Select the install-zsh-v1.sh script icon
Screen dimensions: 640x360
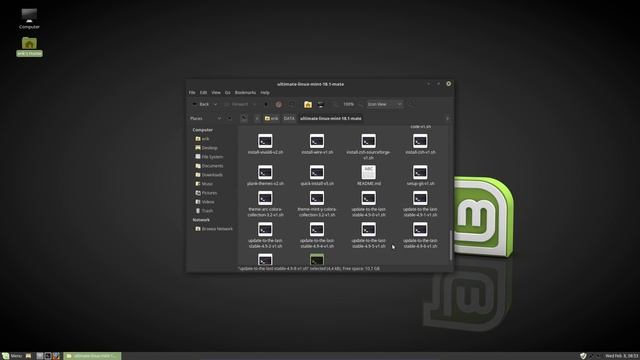tap(420, 141)
